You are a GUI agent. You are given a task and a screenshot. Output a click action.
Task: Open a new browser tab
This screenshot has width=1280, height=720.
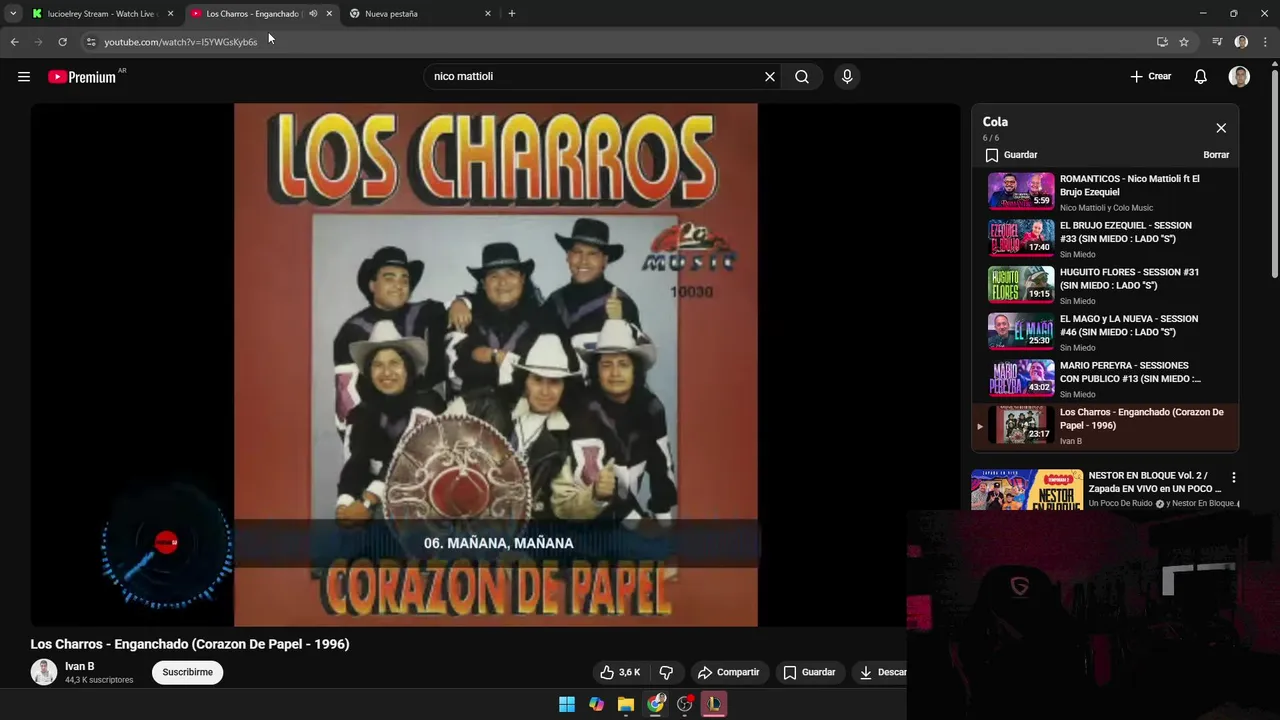click(512, 14)
